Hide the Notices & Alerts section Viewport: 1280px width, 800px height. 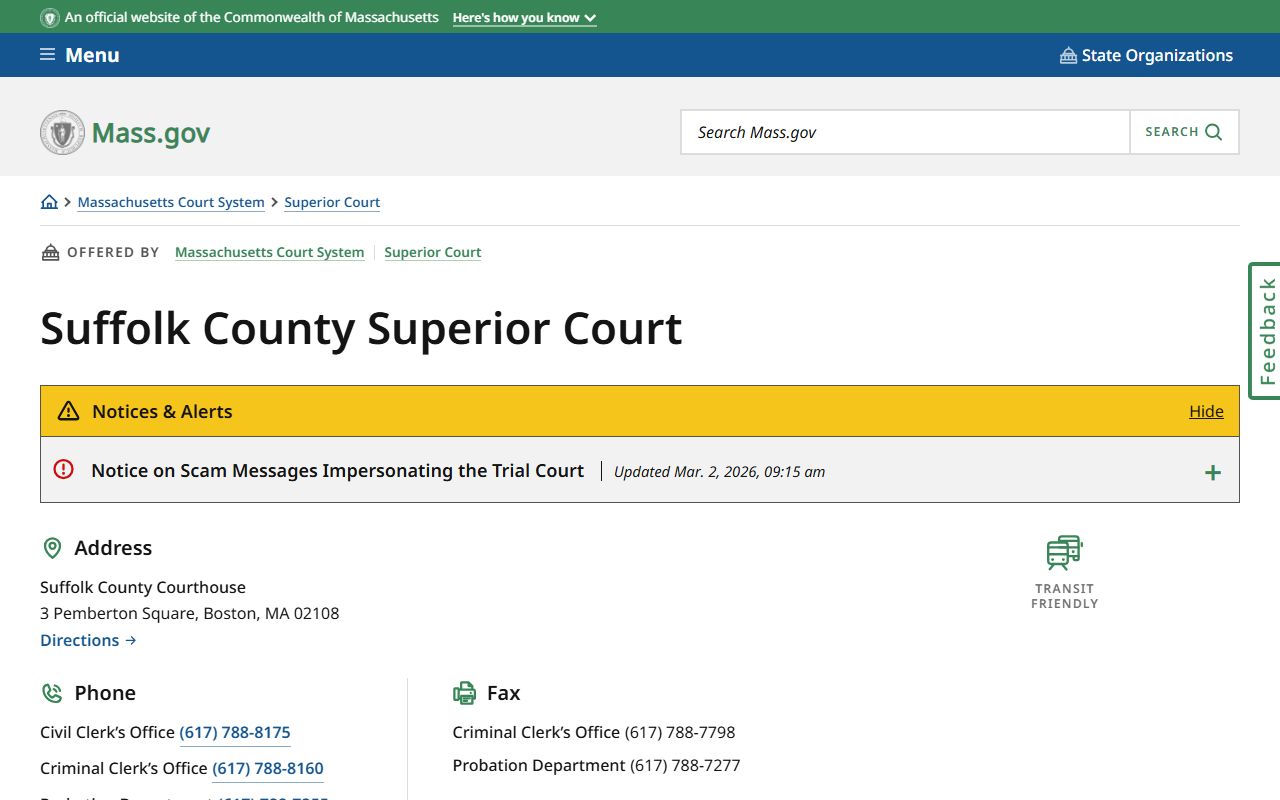pos(1206,411)
